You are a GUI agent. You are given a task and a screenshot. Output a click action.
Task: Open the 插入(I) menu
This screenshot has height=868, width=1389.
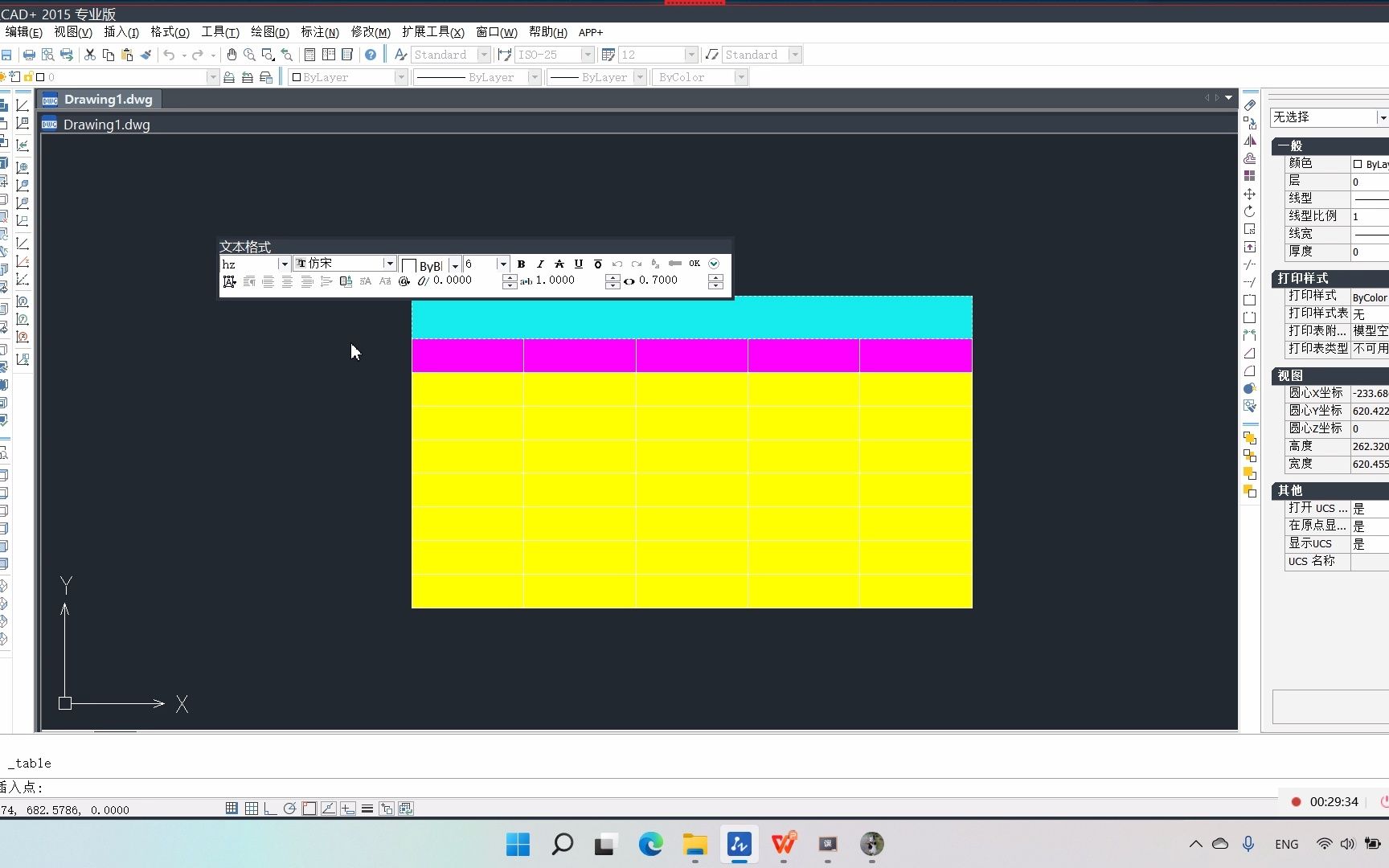point(121,32)
